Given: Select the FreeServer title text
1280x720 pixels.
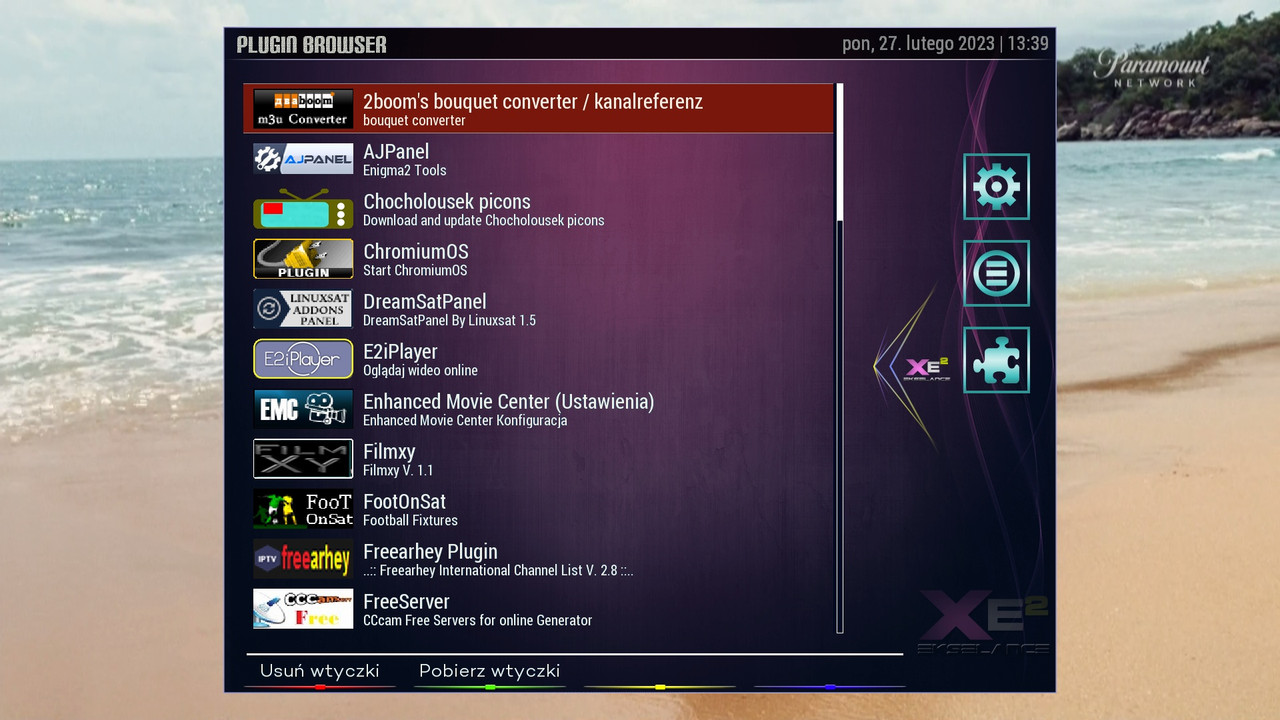Looking at the screenshot, I should [406, 602].
